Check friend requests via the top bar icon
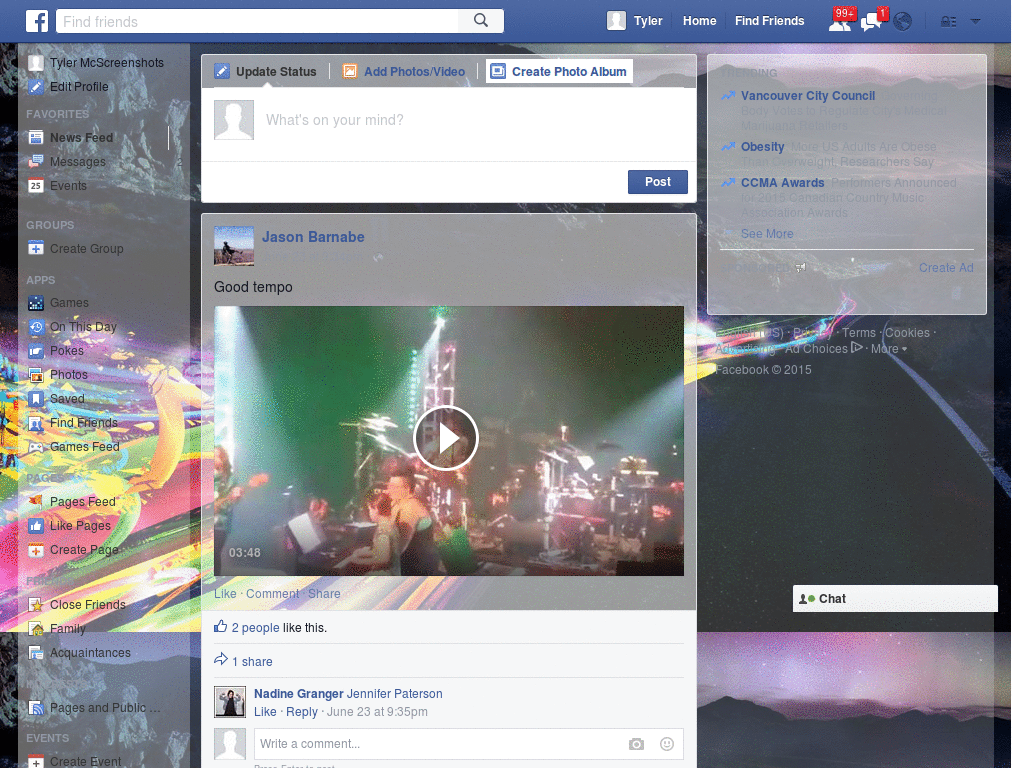The image size is (1024, 768). 840,20
